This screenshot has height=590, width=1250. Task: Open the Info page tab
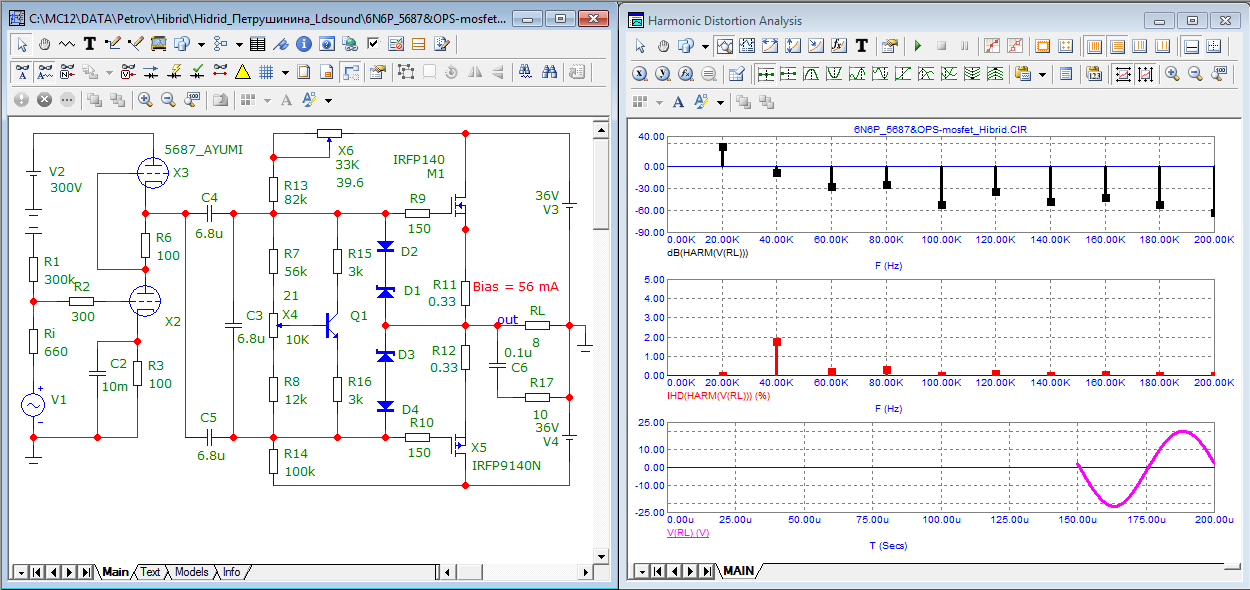click(231, 572)
